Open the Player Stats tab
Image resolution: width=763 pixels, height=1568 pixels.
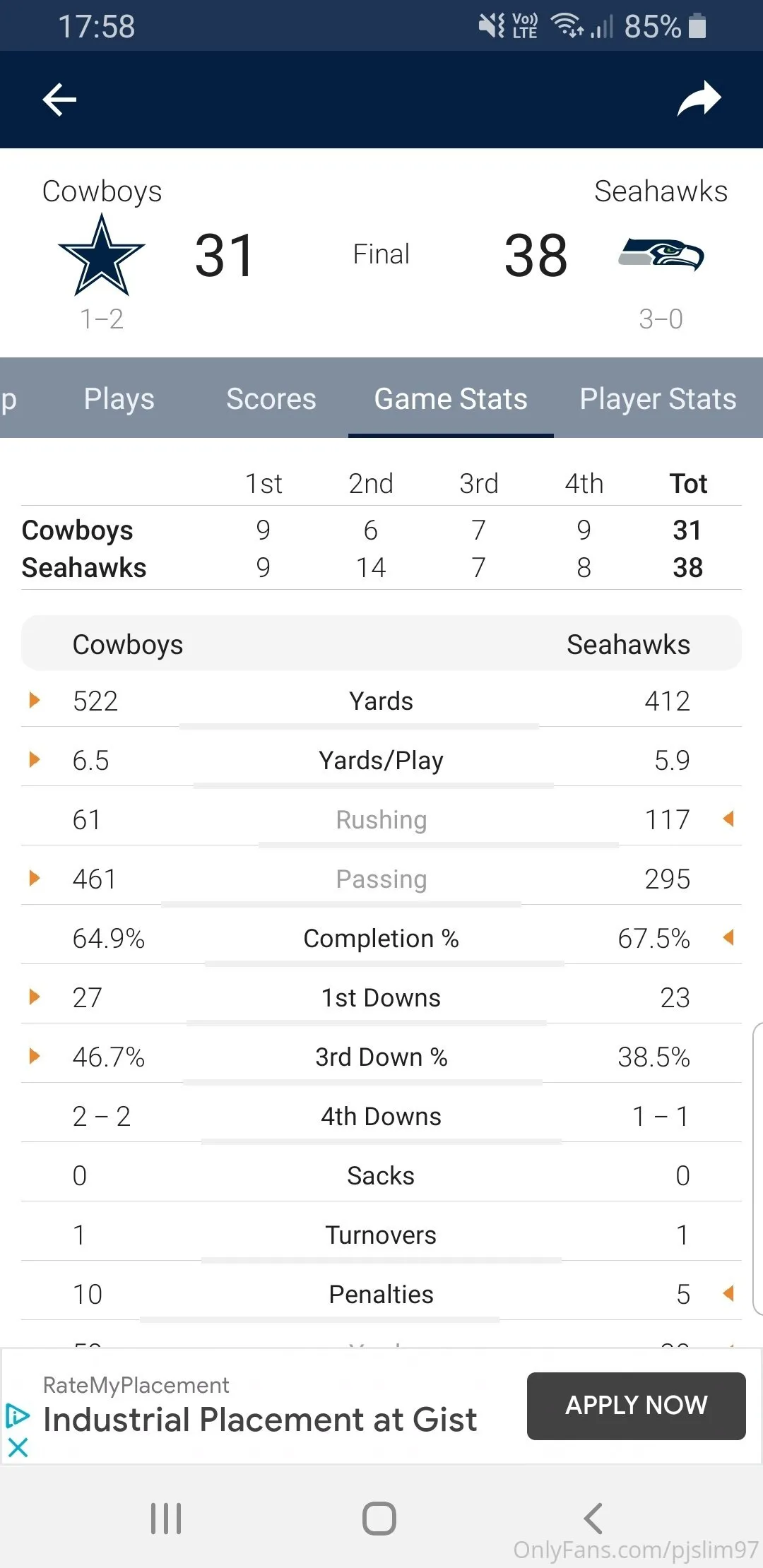click(x=658, y=399)
